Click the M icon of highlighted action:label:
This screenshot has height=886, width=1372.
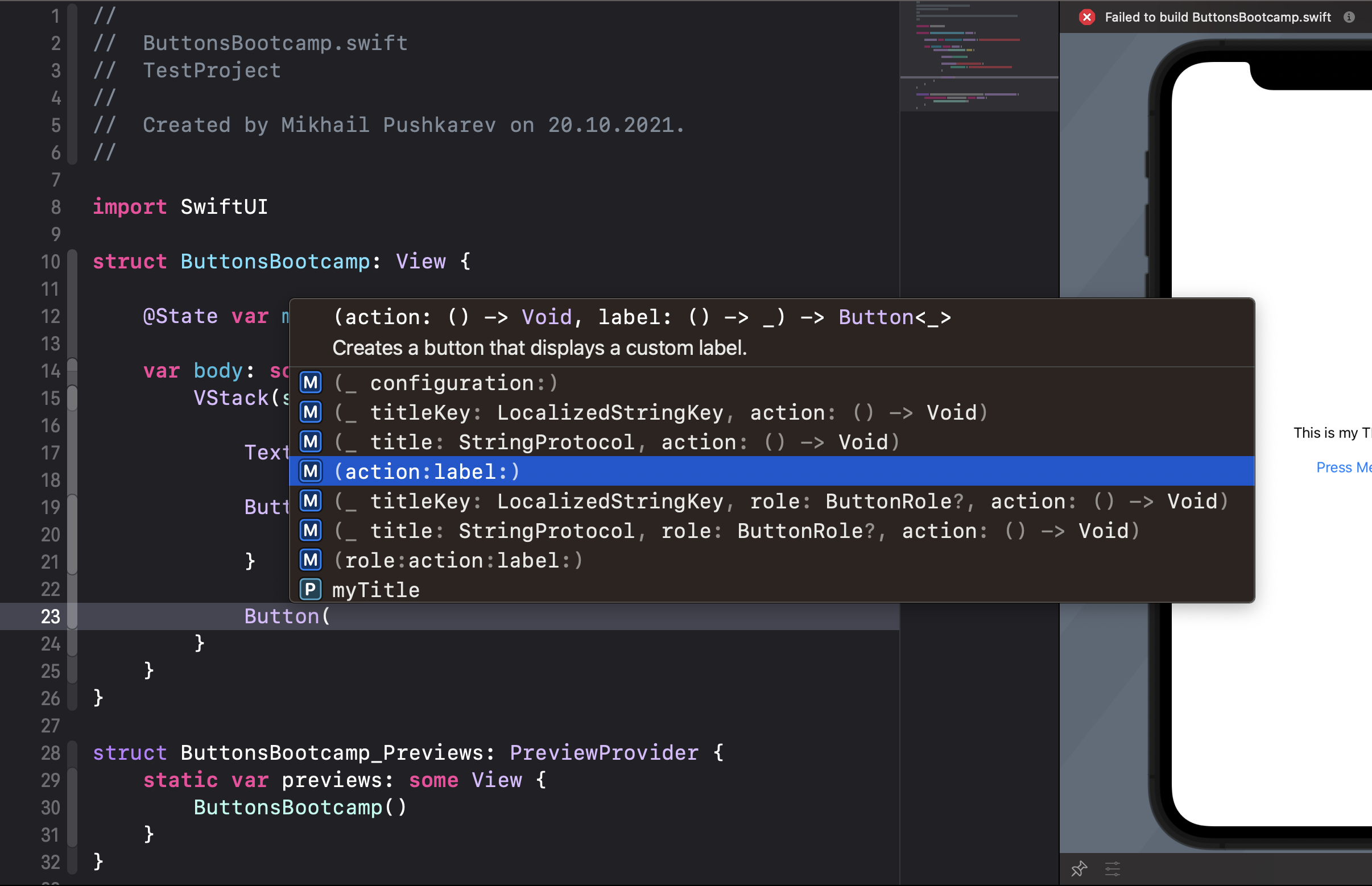310,472
